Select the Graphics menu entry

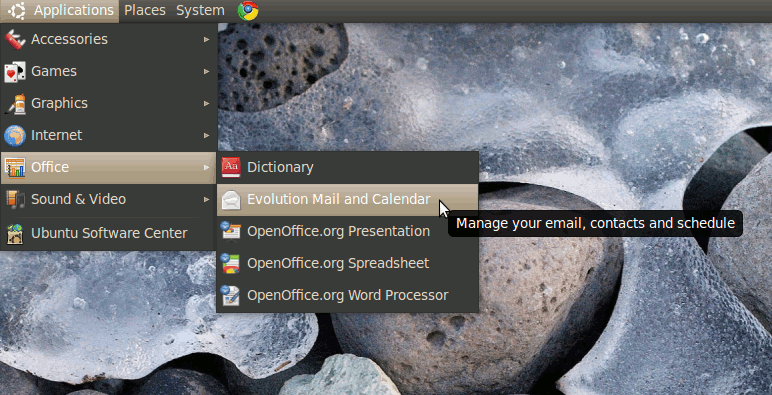[x=108, y=103]
